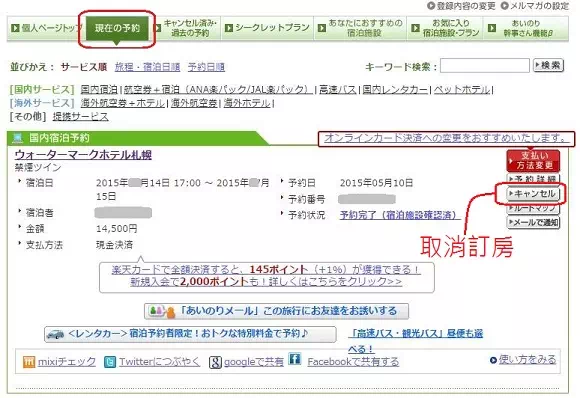Filter by 高速バス service
The height and width of the screenshot is (398, 580).
(337, 90)
